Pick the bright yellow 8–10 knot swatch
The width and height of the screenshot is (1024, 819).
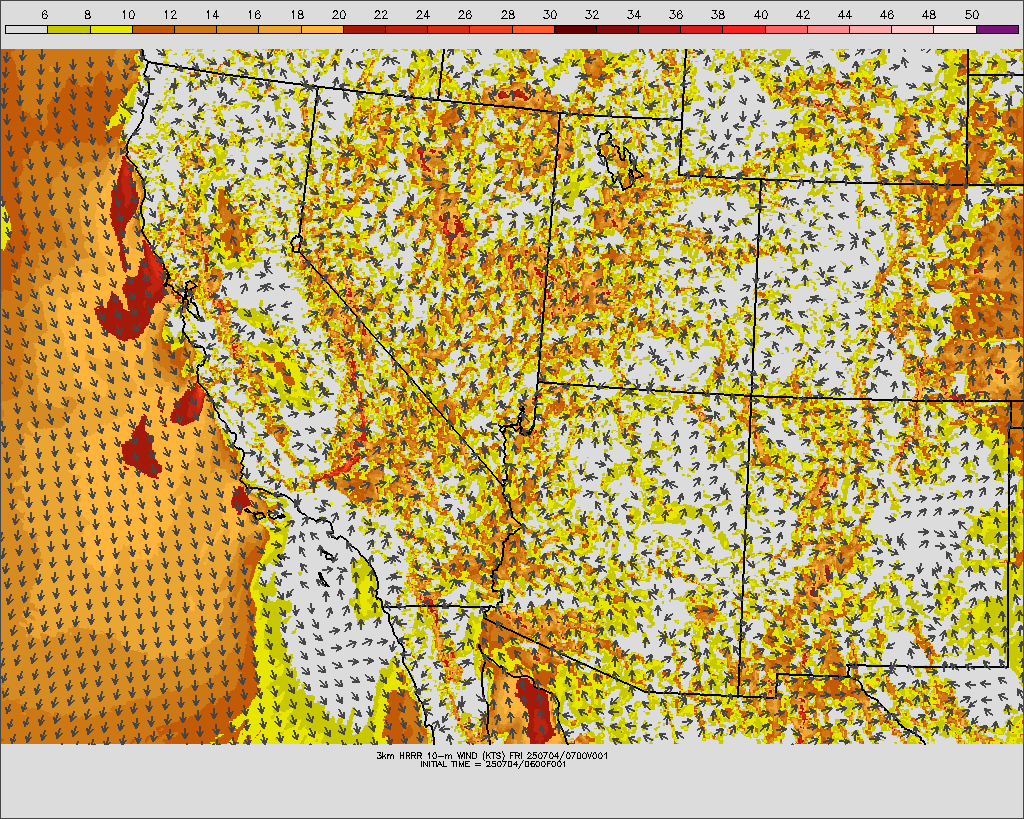pyautogui.click(x=111, y=29)
